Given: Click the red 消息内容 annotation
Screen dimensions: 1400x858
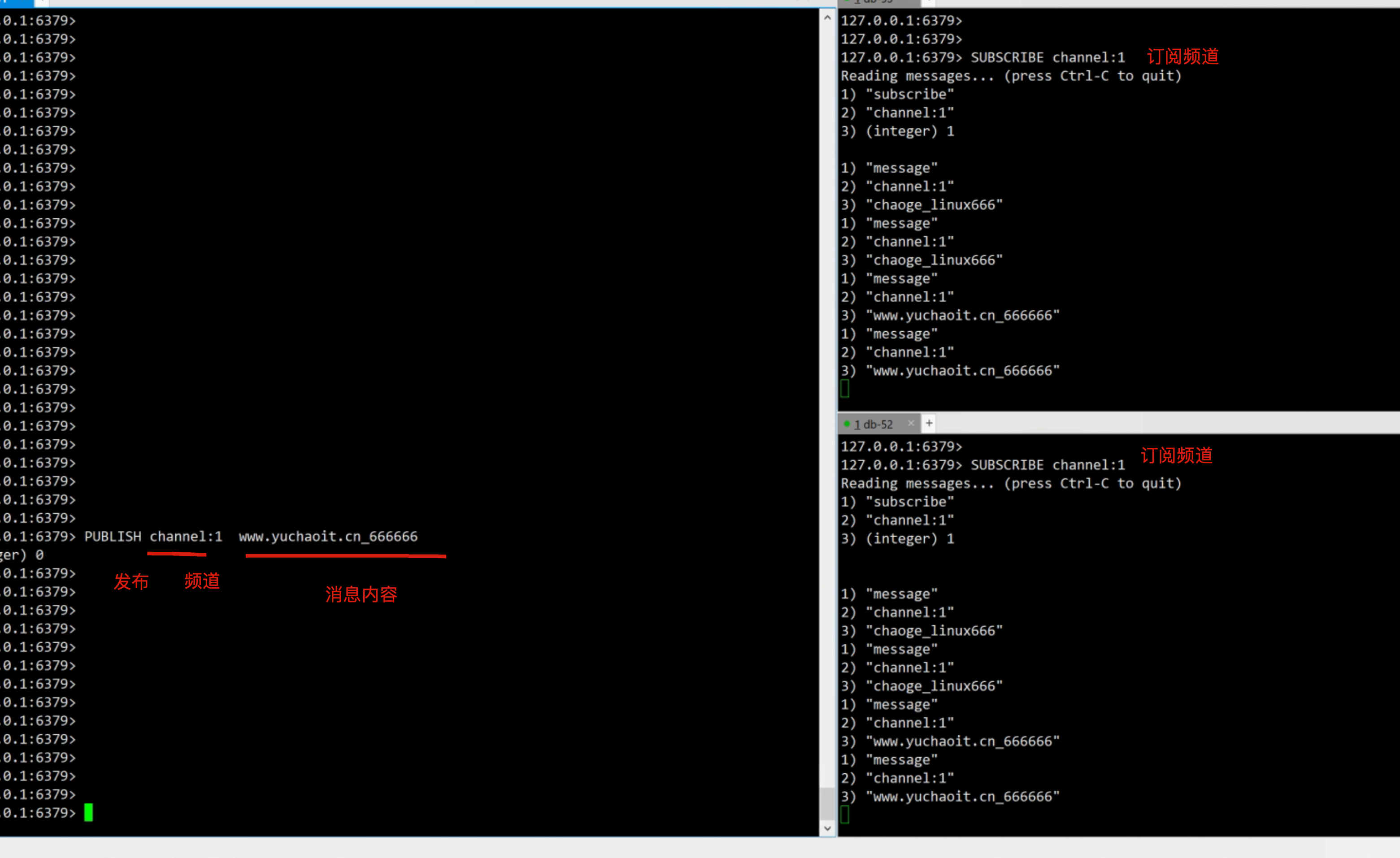Looking at the screenshot, I should pyautogui.click(x=361, y=594).
